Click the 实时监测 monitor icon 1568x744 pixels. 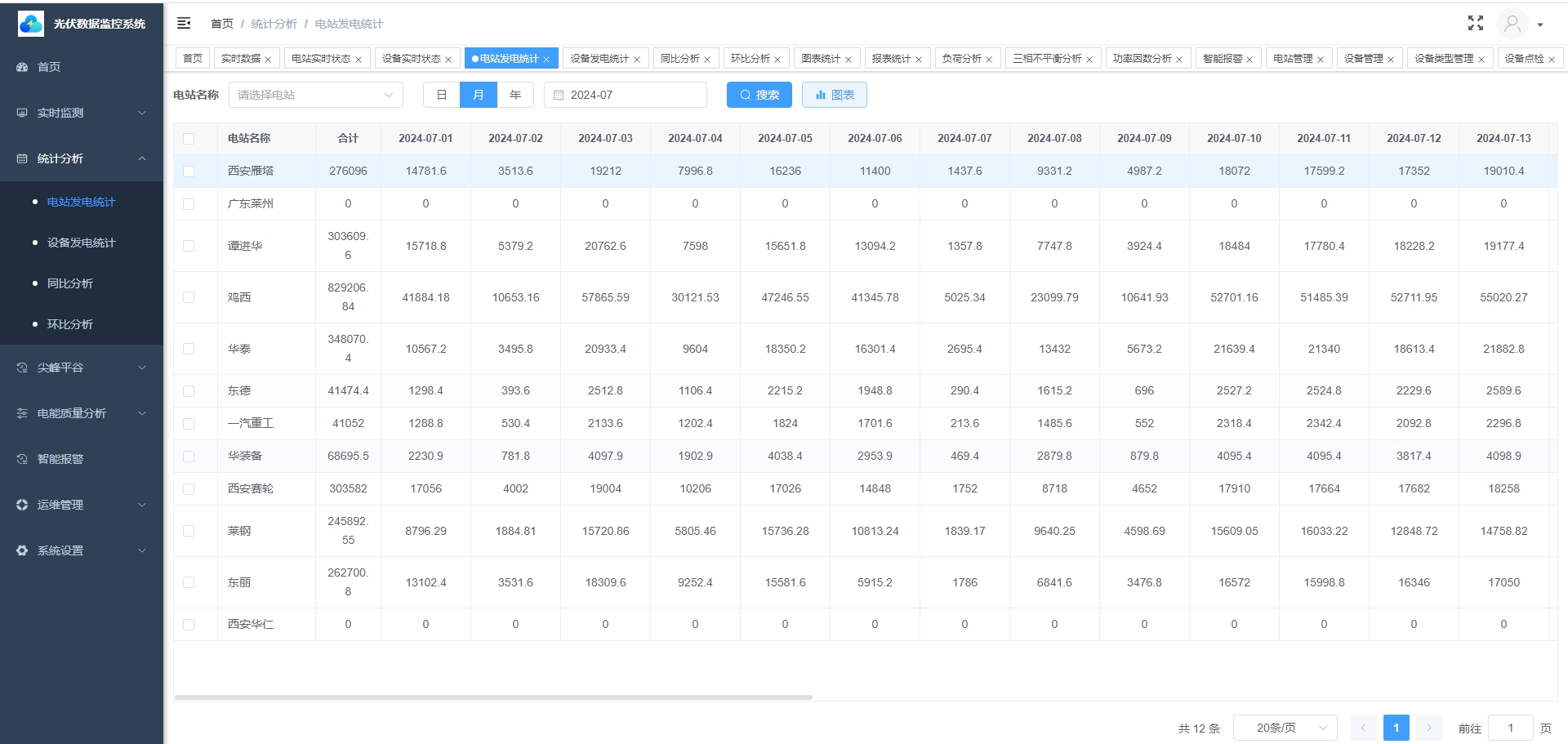[x=22, y=113]
